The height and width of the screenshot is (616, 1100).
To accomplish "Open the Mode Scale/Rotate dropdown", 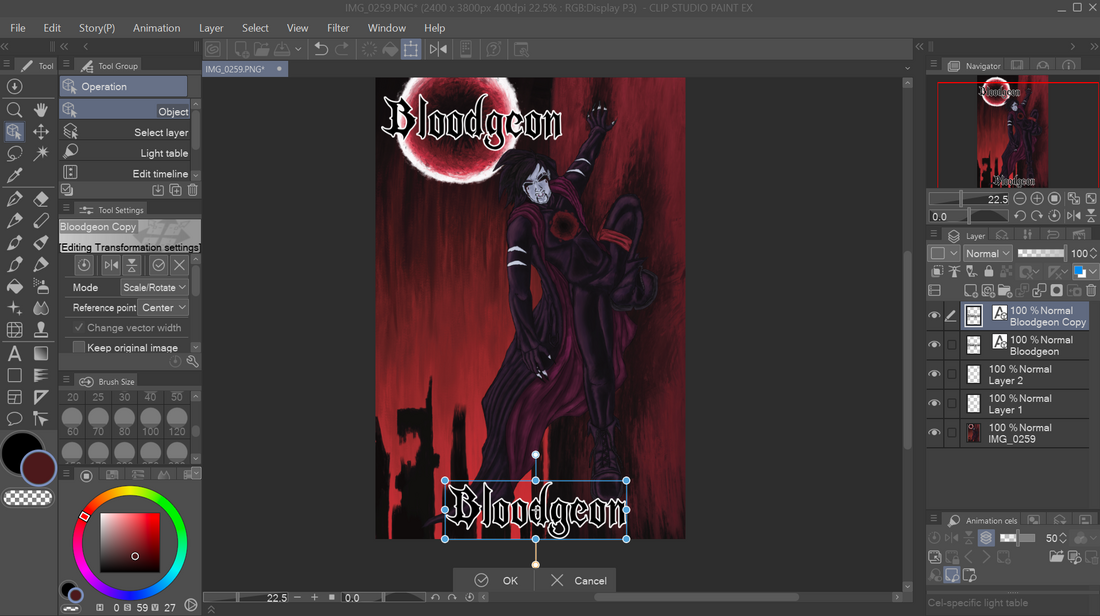I will [x=154, y=287].
